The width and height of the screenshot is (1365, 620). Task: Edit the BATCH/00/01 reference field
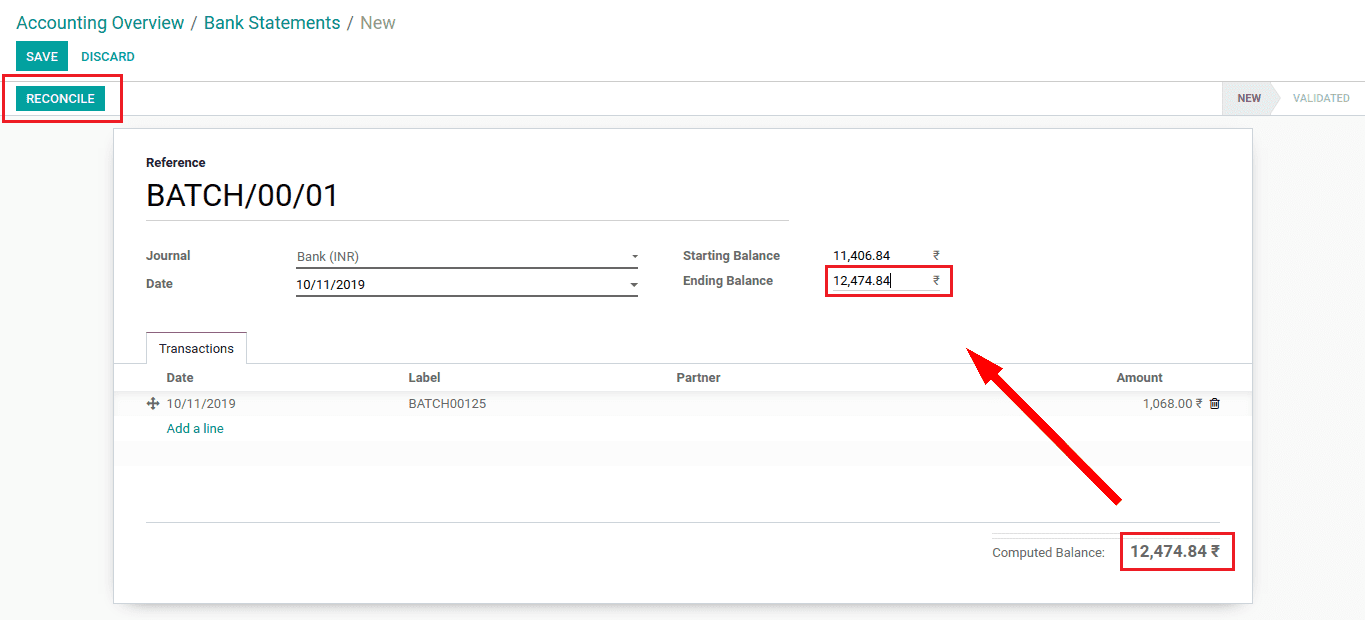click(467, 196)
